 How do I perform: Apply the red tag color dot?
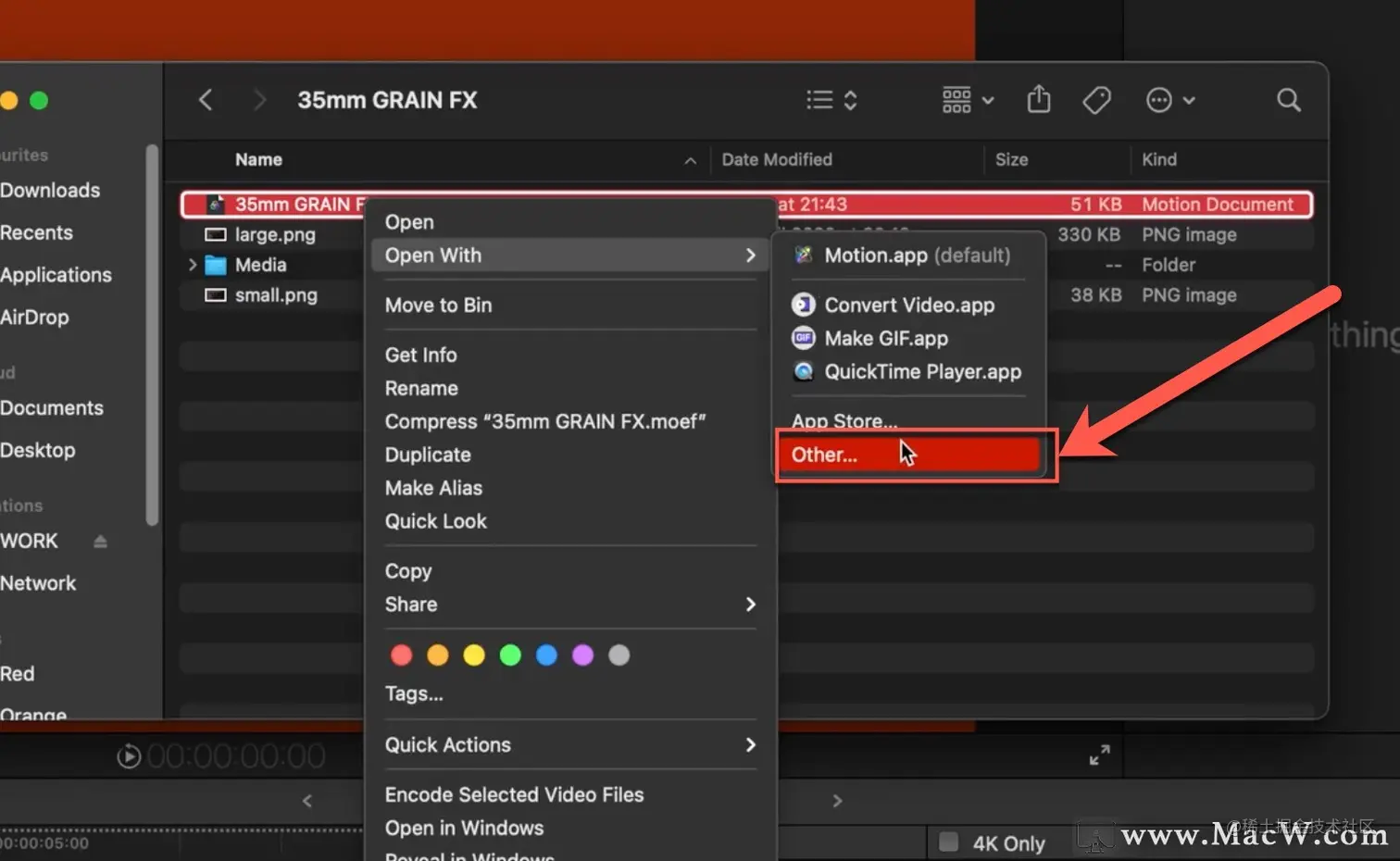(401, 655)
